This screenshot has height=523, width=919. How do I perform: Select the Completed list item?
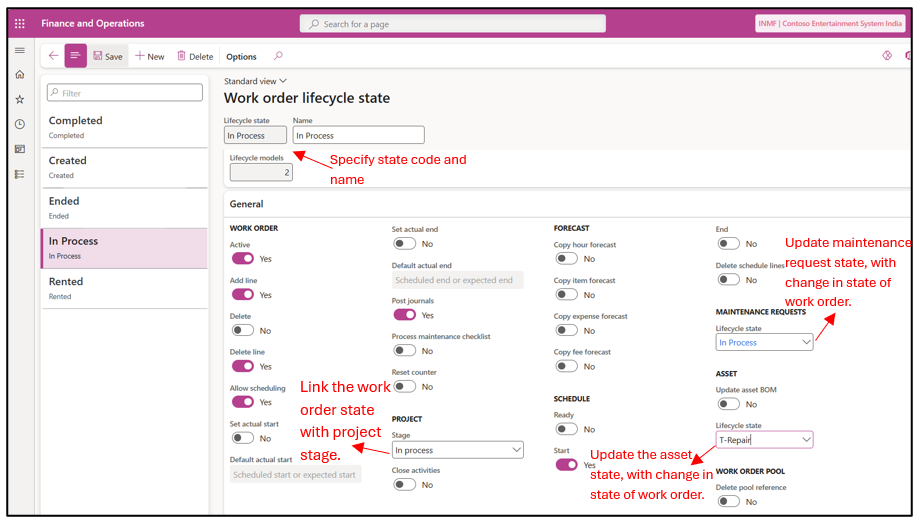pos(124,127)
